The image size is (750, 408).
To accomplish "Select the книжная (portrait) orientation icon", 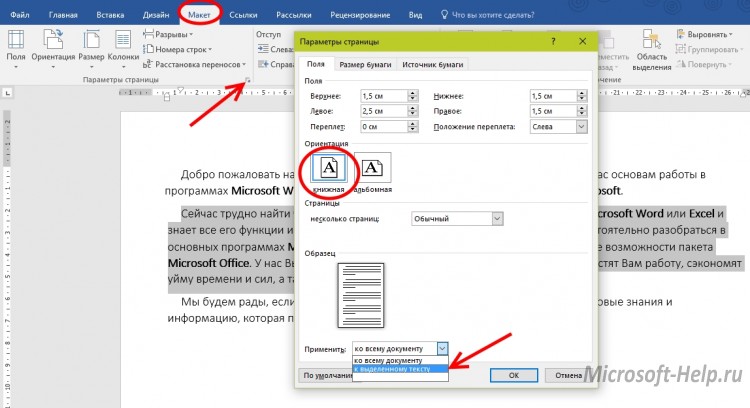I will [330, 168].
